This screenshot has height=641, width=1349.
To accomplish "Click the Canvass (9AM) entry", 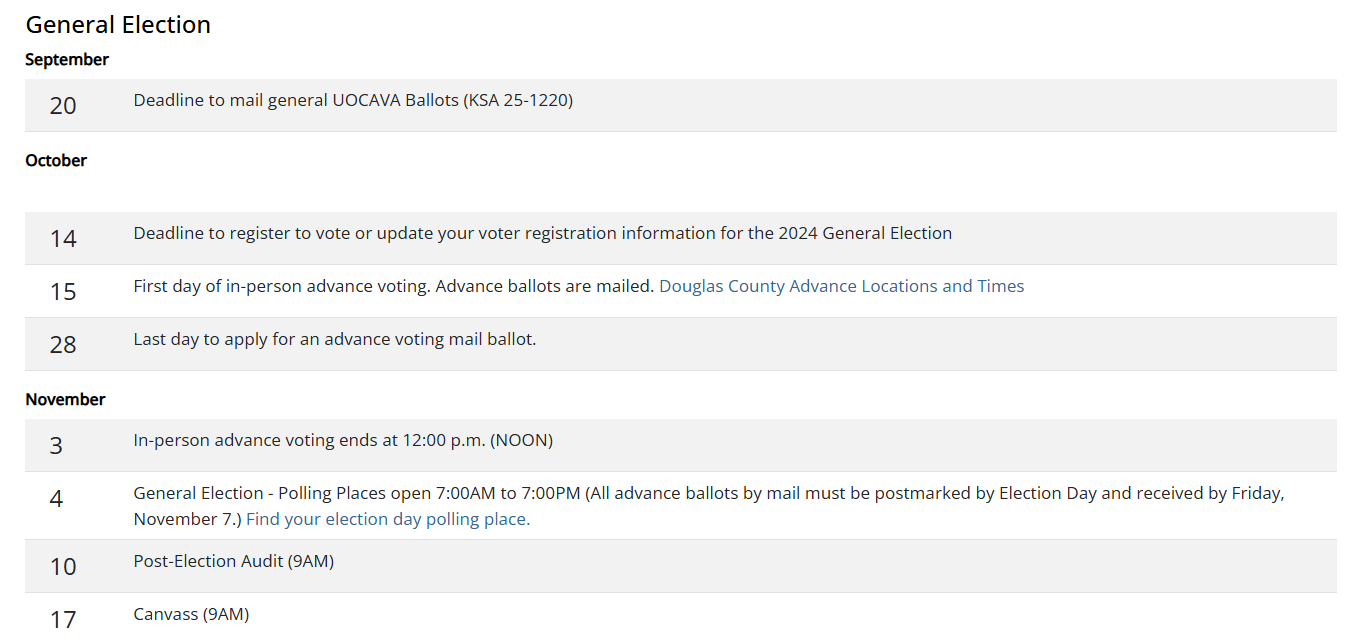I will 191,614.
